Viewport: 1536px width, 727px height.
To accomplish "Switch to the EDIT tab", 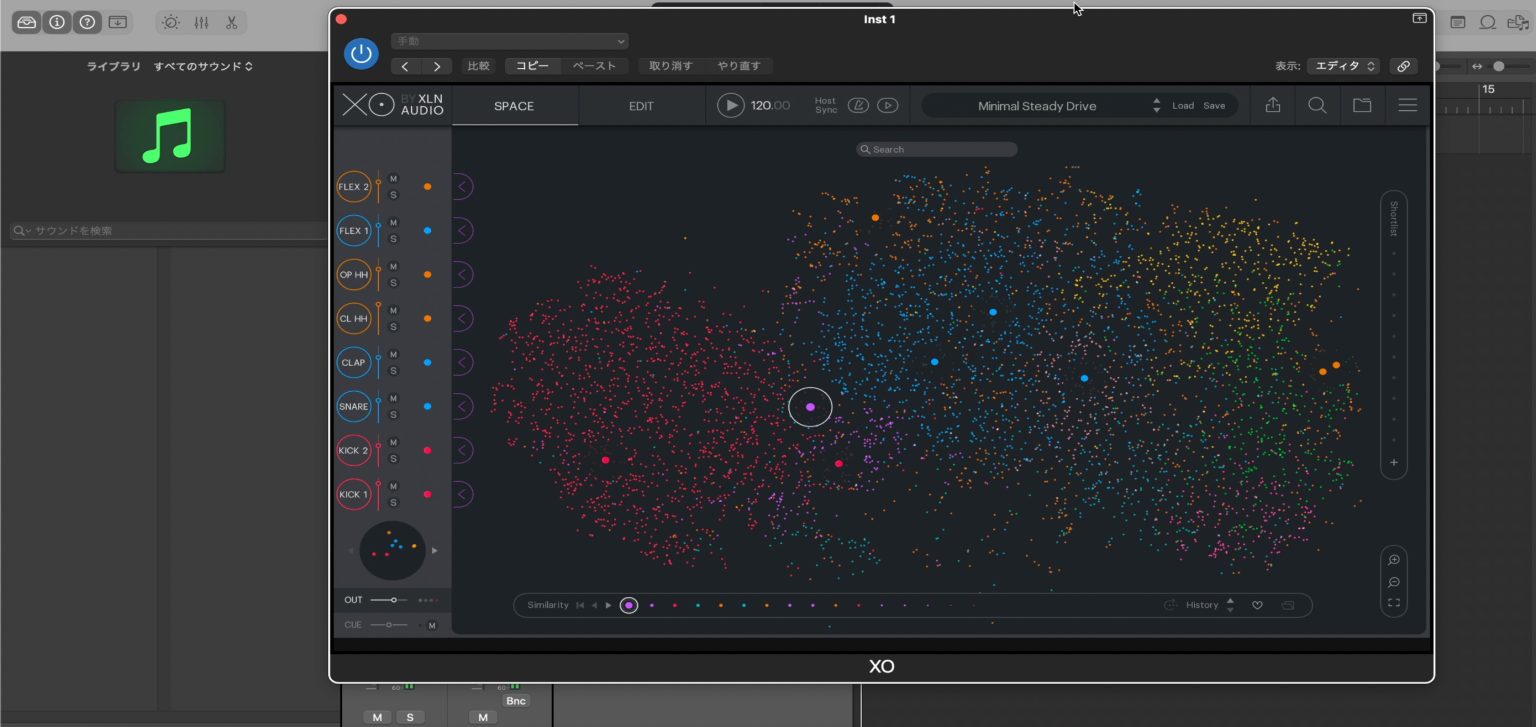I will [641, 106].
